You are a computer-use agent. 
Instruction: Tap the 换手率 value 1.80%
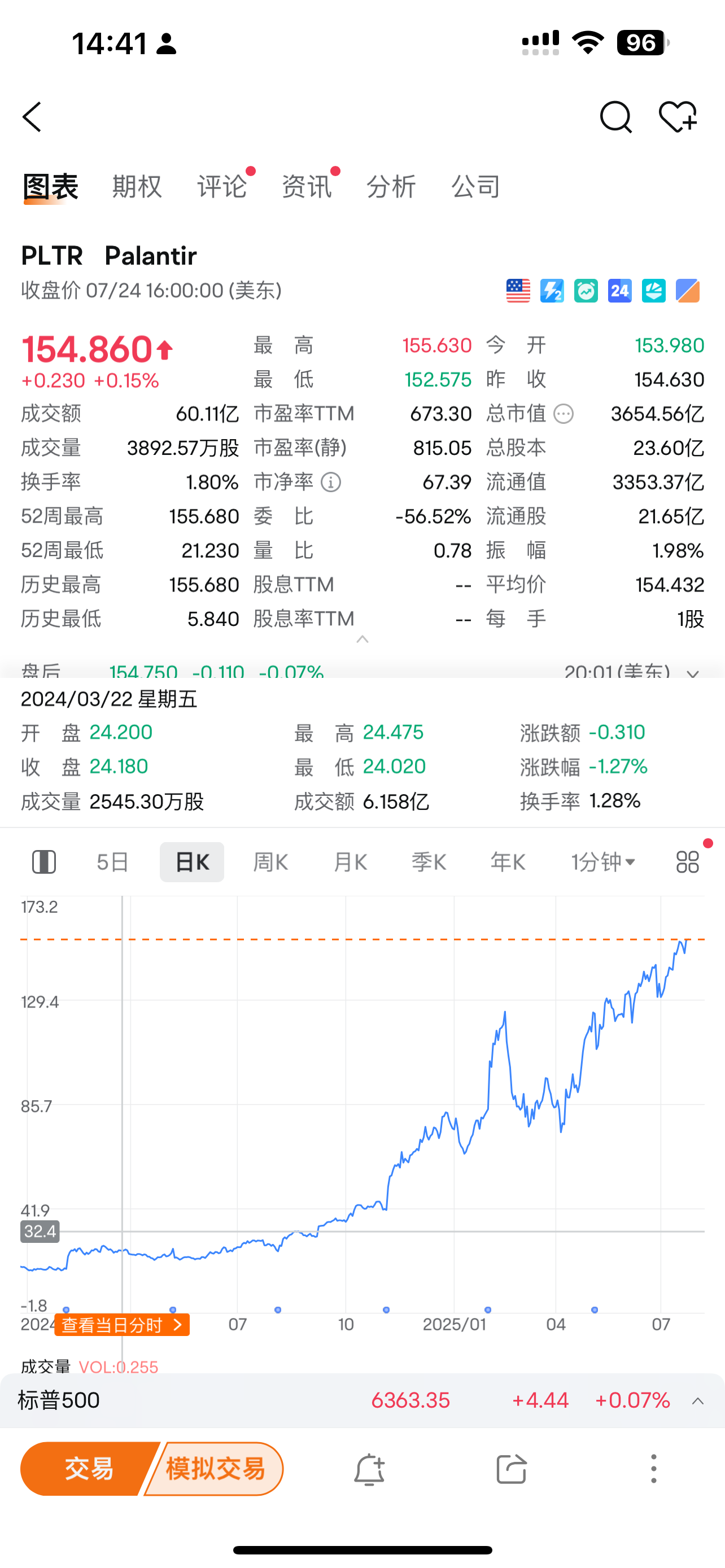point(212,482)
